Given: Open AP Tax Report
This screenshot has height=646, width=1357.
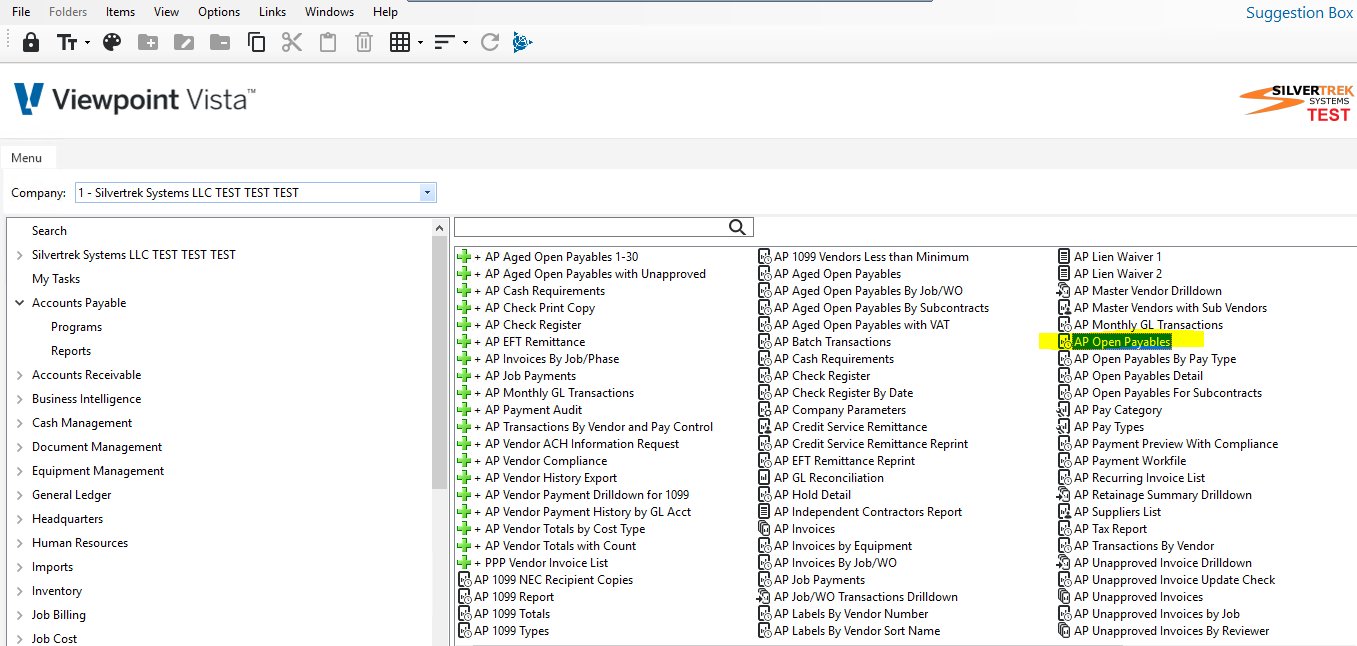Looking at the screenshot, I should pos(1111,529).
